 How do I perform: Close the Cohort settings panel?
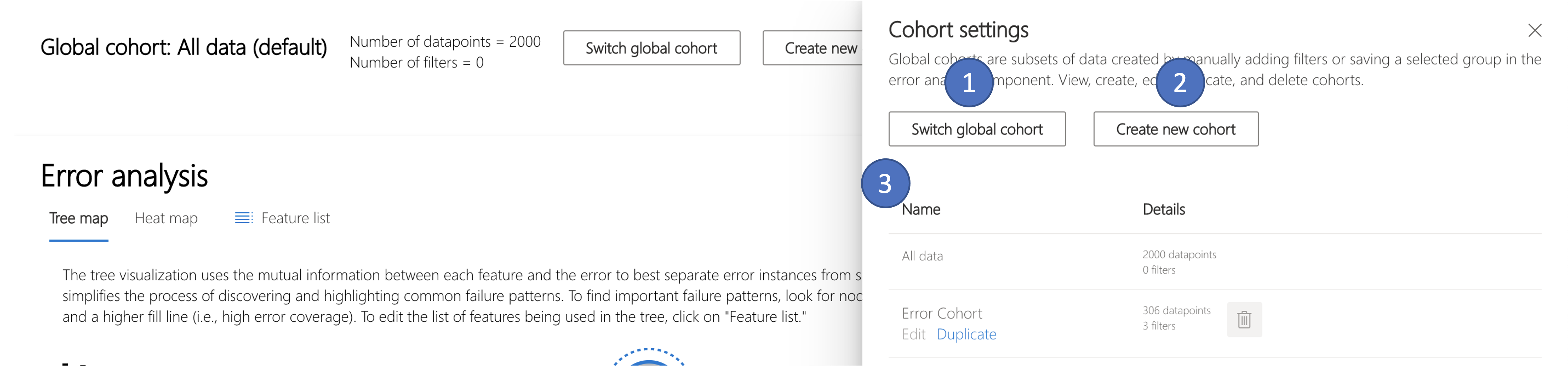[x=1535, y=30]
